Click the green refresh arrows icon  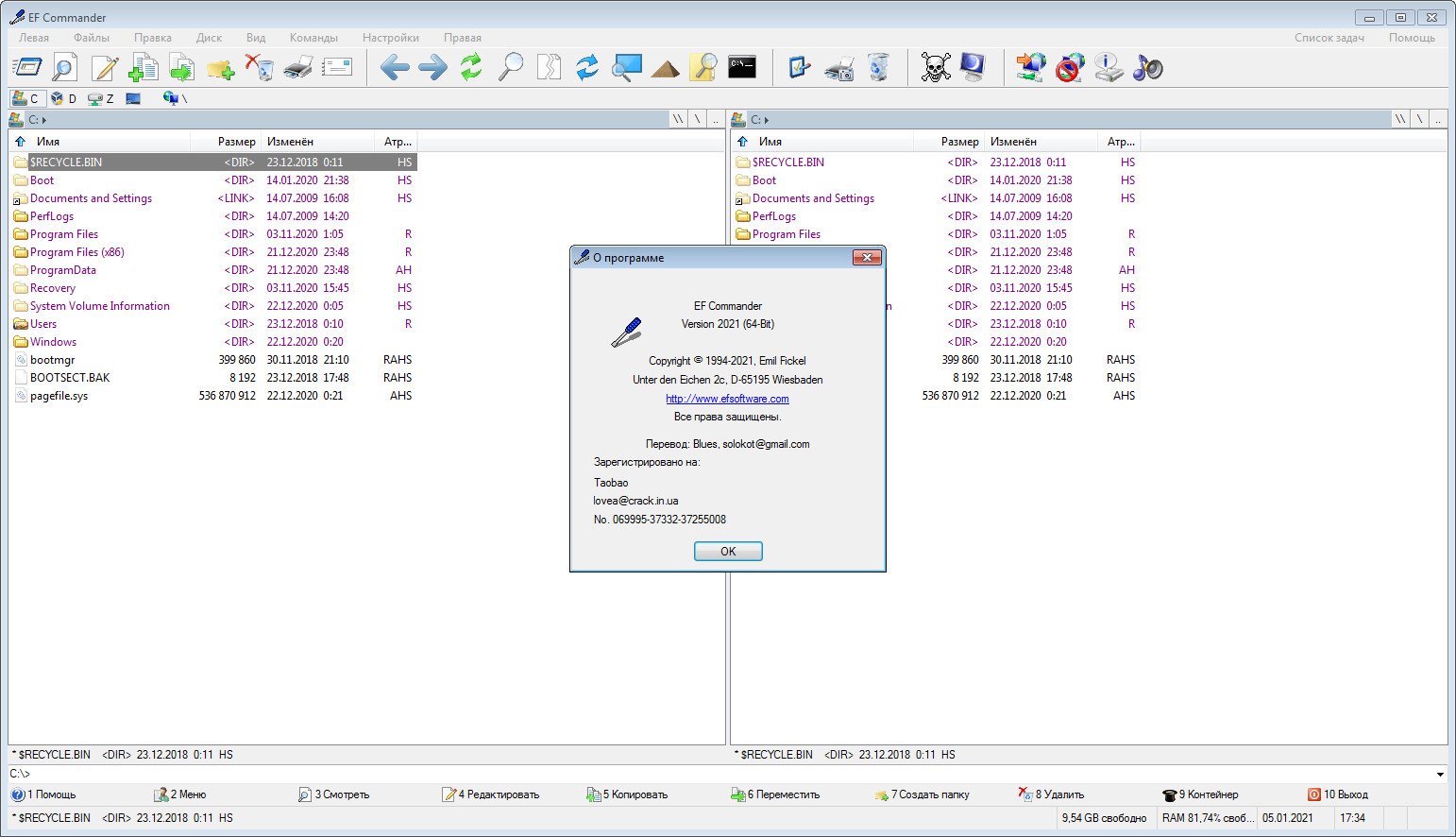pos(471,67)
